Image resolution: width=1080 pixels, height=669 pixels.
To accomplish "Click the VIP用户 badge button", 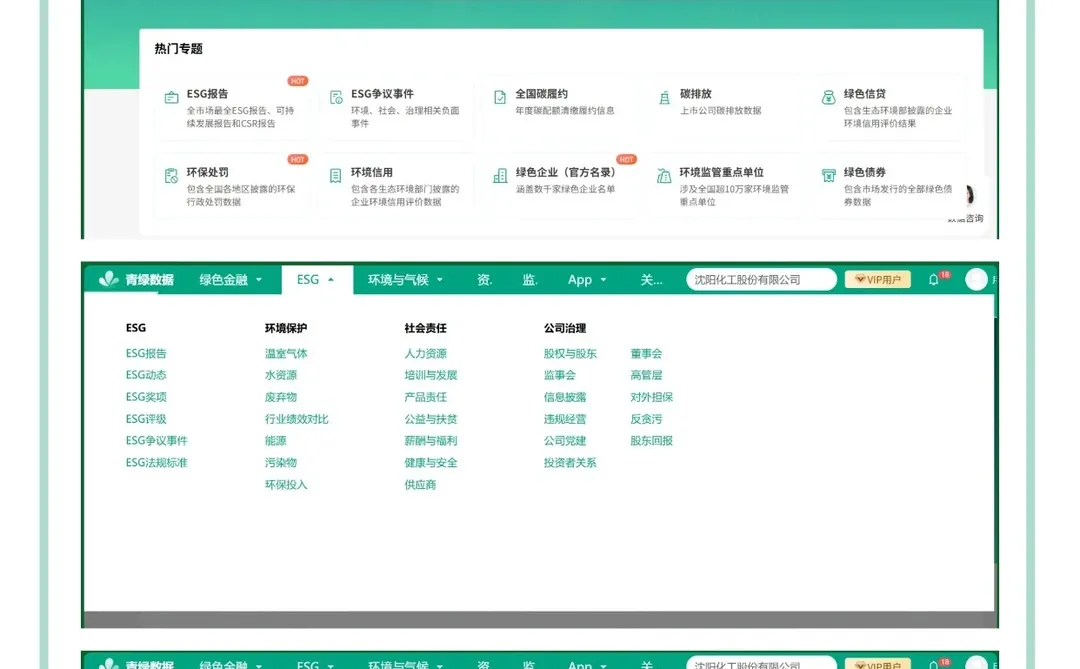I will (x=878, y=279).
